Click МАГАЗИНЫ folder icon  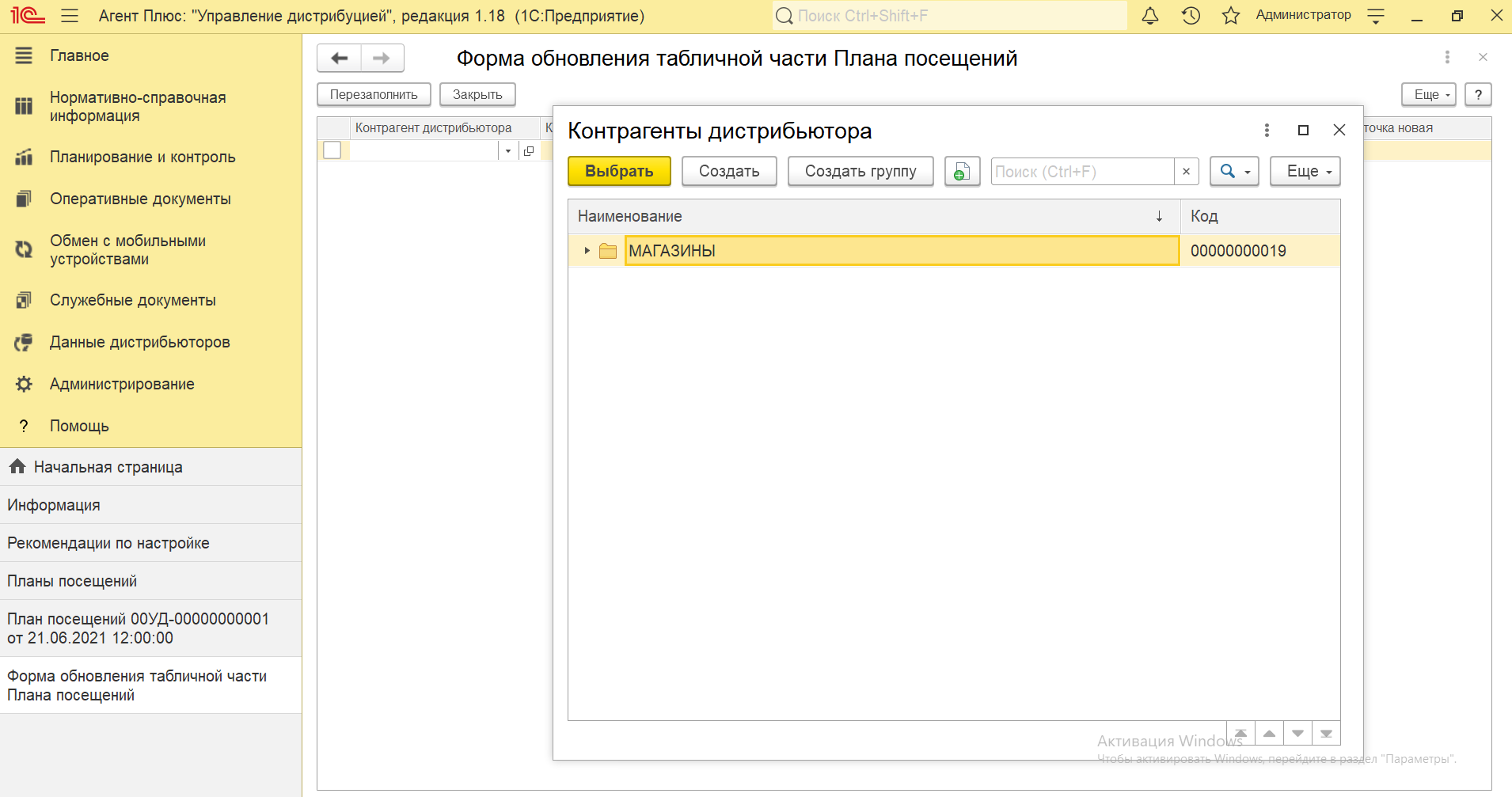click(608, 251)
